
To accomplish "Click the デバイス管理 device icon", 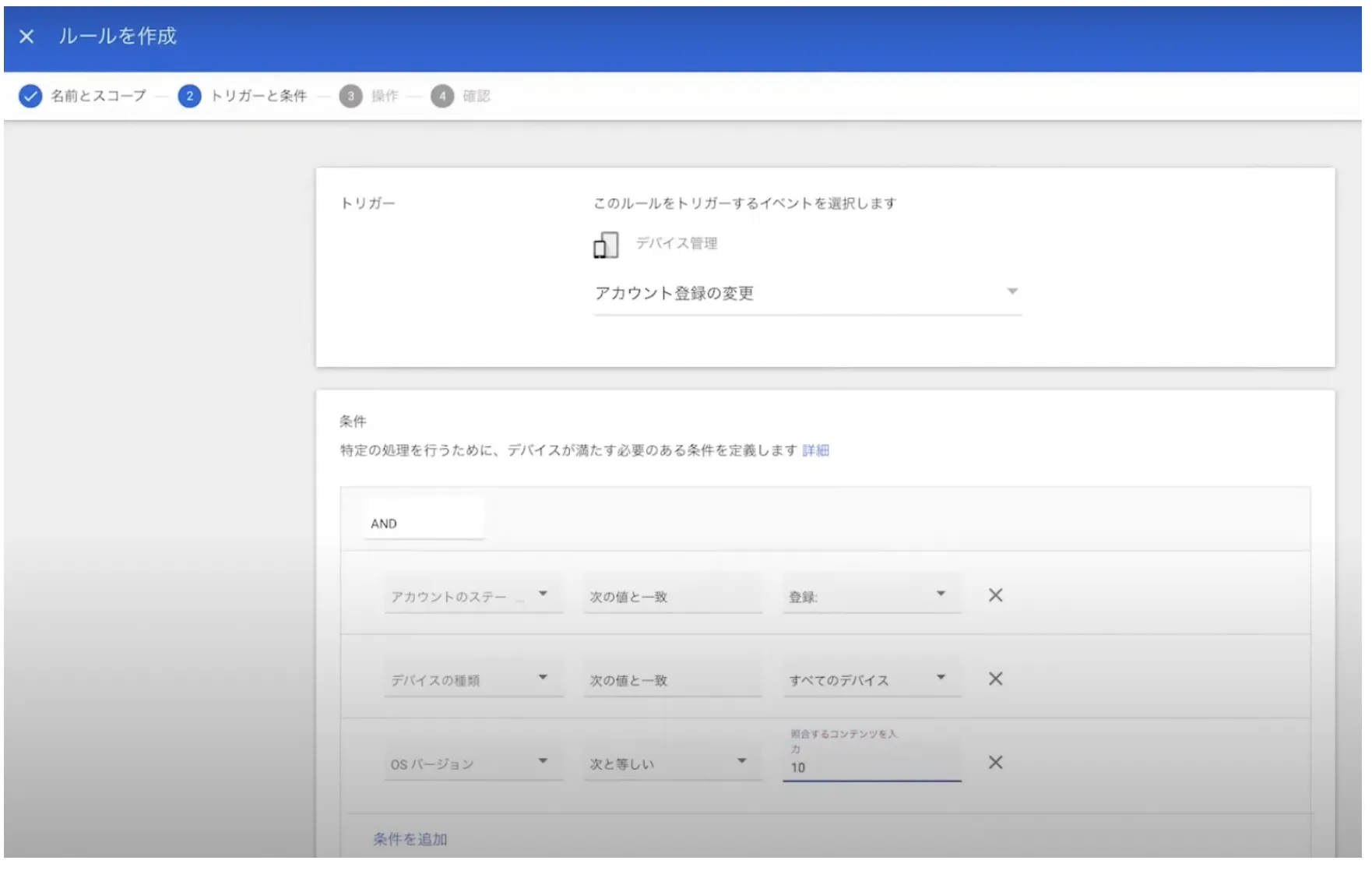I will coord(606,245).
